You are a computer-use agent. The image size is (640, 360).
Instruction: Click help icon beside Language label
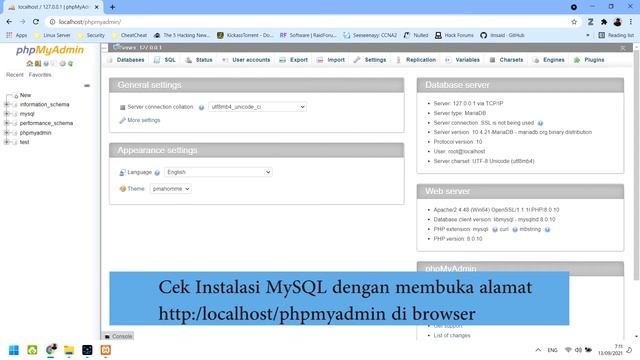[x=157, y=173]
